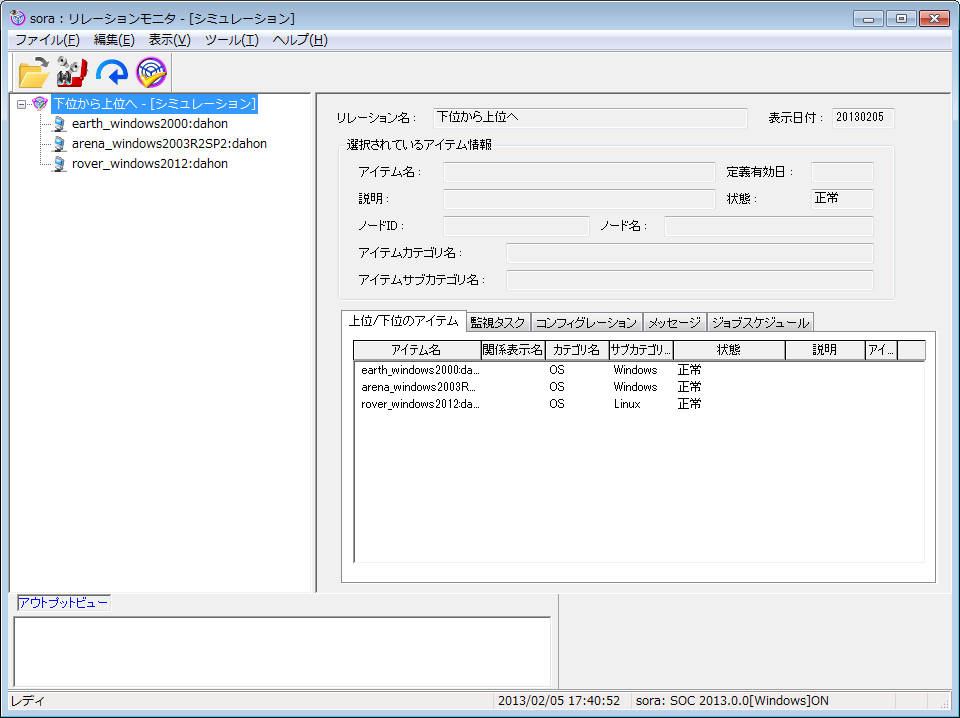The width and height of the screenshot is (960, 718).
Task: Switch to the ジョブスケジュール tab
Action: point(760,323)
